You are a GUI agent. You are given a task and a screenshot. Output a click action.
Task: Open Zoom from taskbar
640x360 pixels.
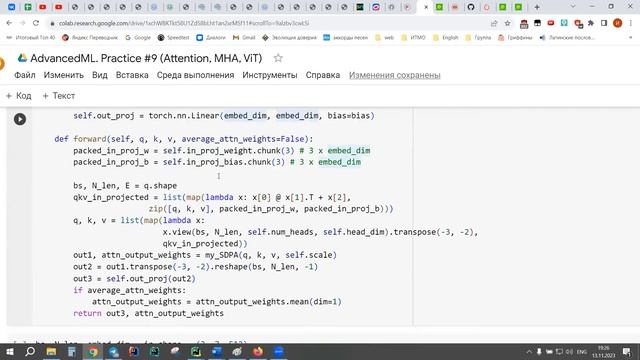point(278,351)
